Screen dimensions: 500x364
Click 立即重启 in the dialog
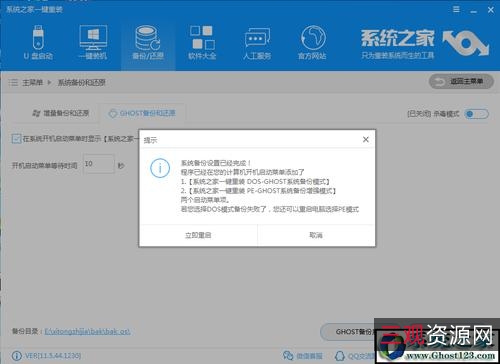pyautogui.click(x=198, y=235)
